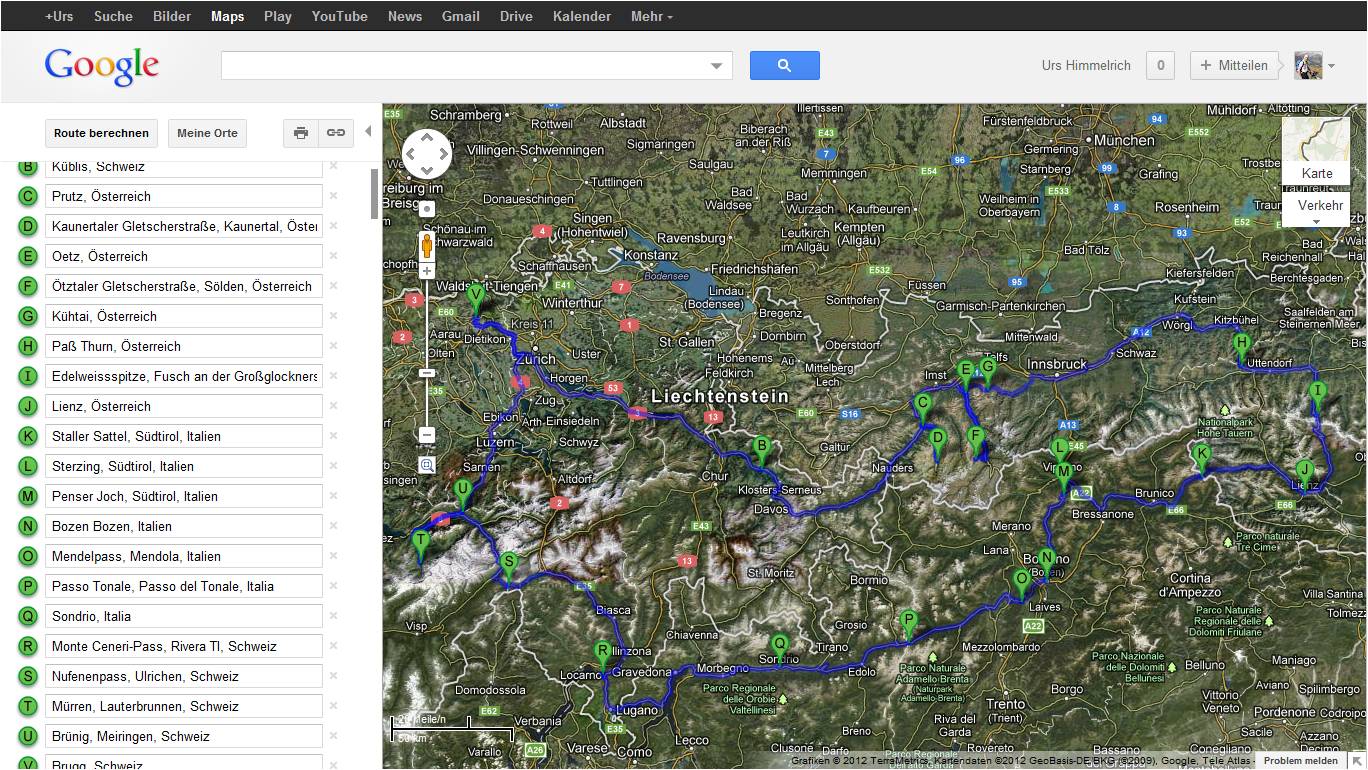Open Kalender from the top bar
The height and width of the screenshot is (770, 1368).
(x=581, y=16)
